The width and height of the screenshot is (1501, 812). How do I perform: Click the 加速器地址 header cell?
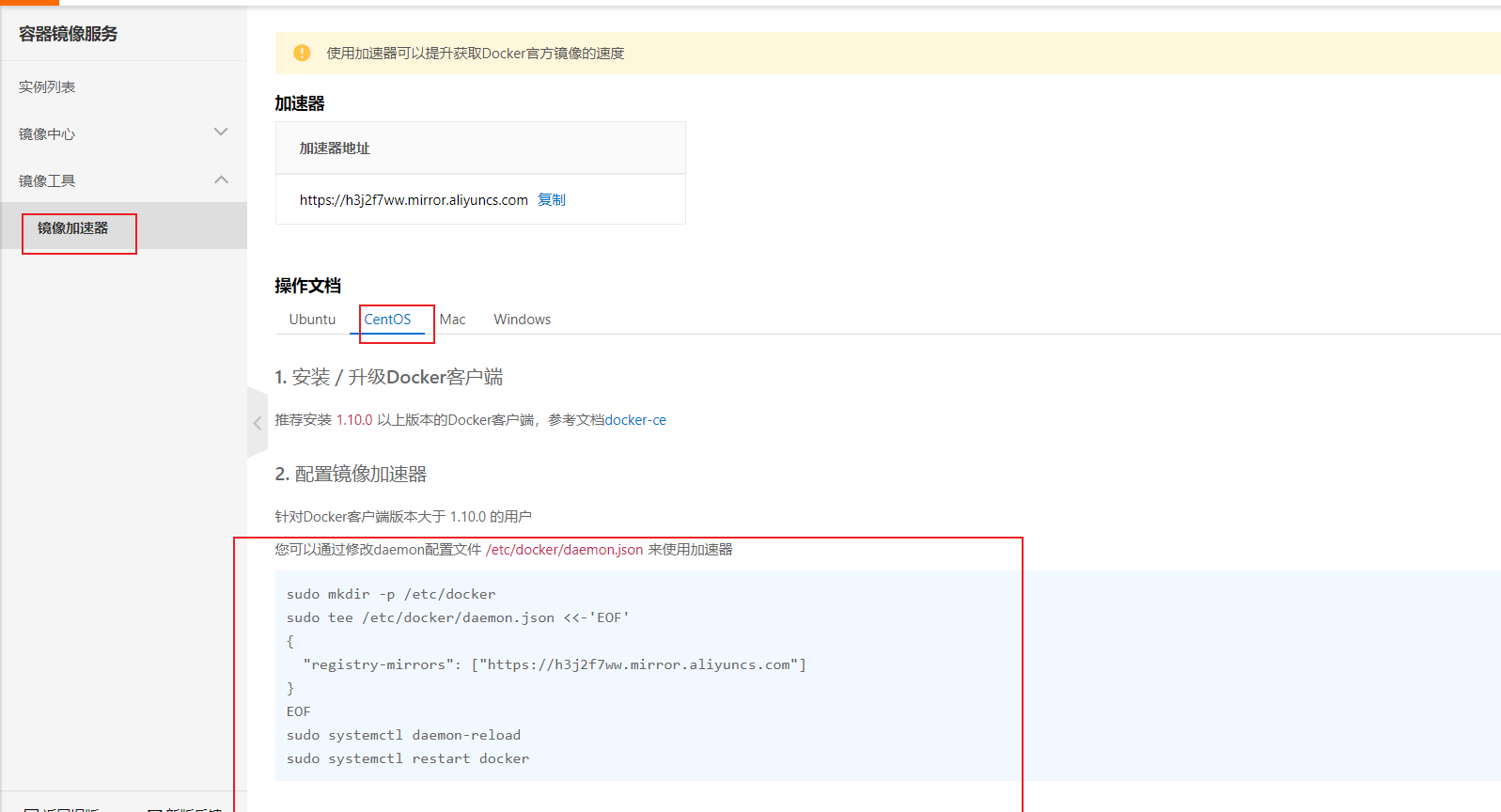[x=480, y=148]
